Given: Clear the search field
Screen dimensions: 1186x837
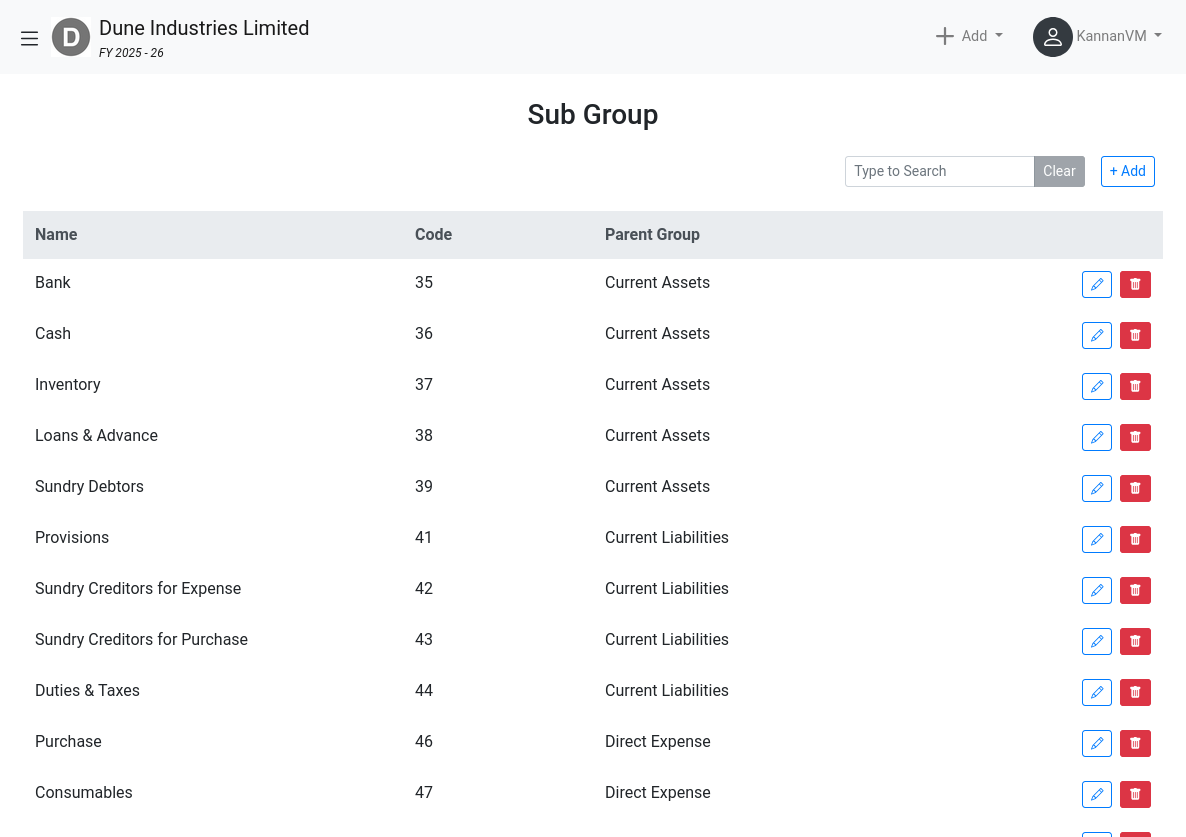Looking at the screenshot, I should [1059, 172].
